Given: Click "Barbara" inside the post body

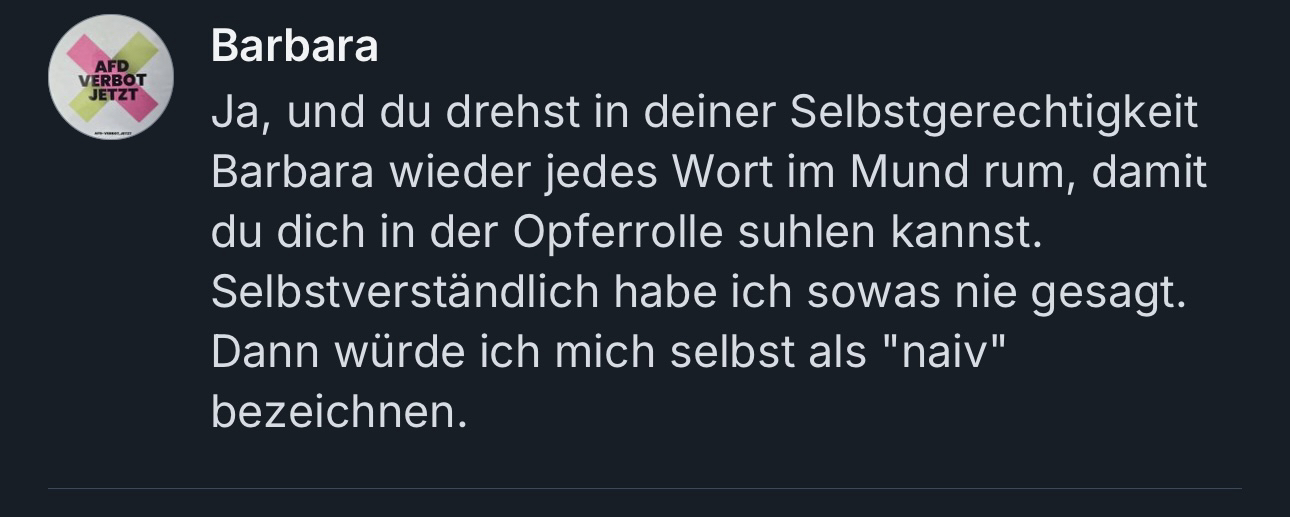Looking at the screenshot, I should point(292,173).
